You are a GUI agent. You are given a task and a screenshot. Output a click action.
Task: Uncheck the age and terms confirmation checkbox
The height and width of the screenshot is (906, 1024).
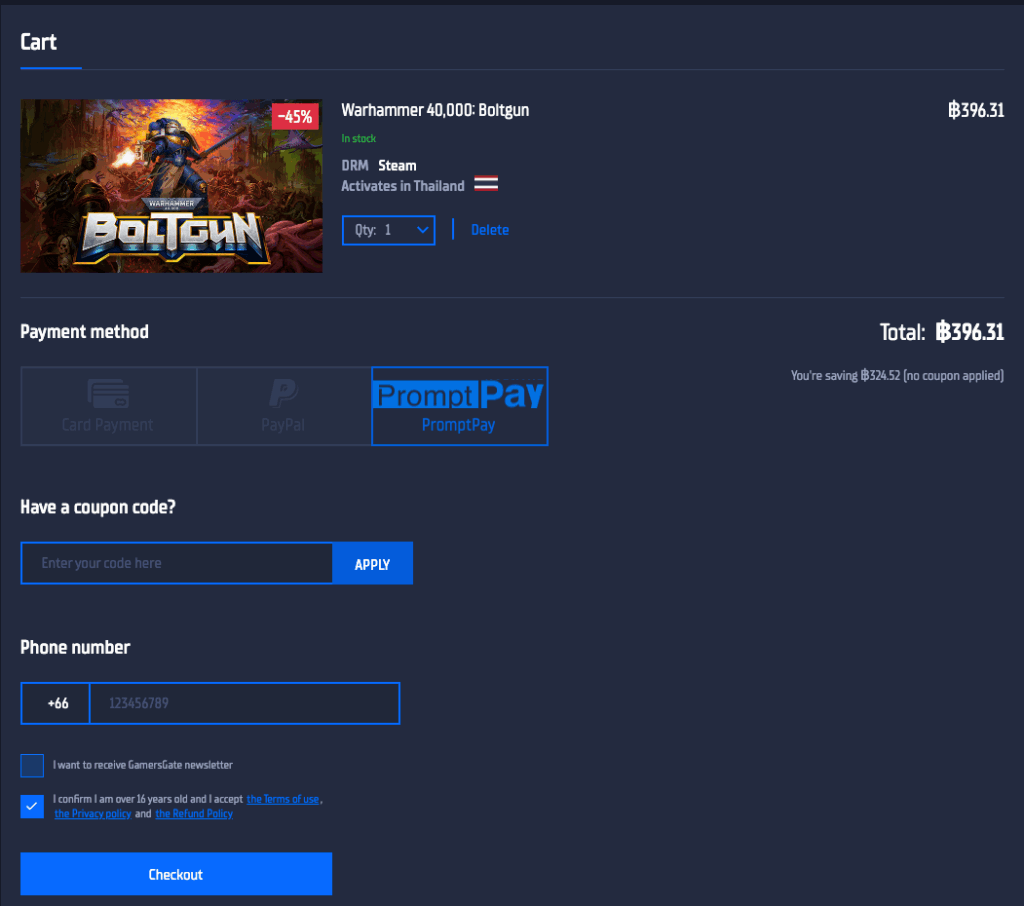(32, 806)
